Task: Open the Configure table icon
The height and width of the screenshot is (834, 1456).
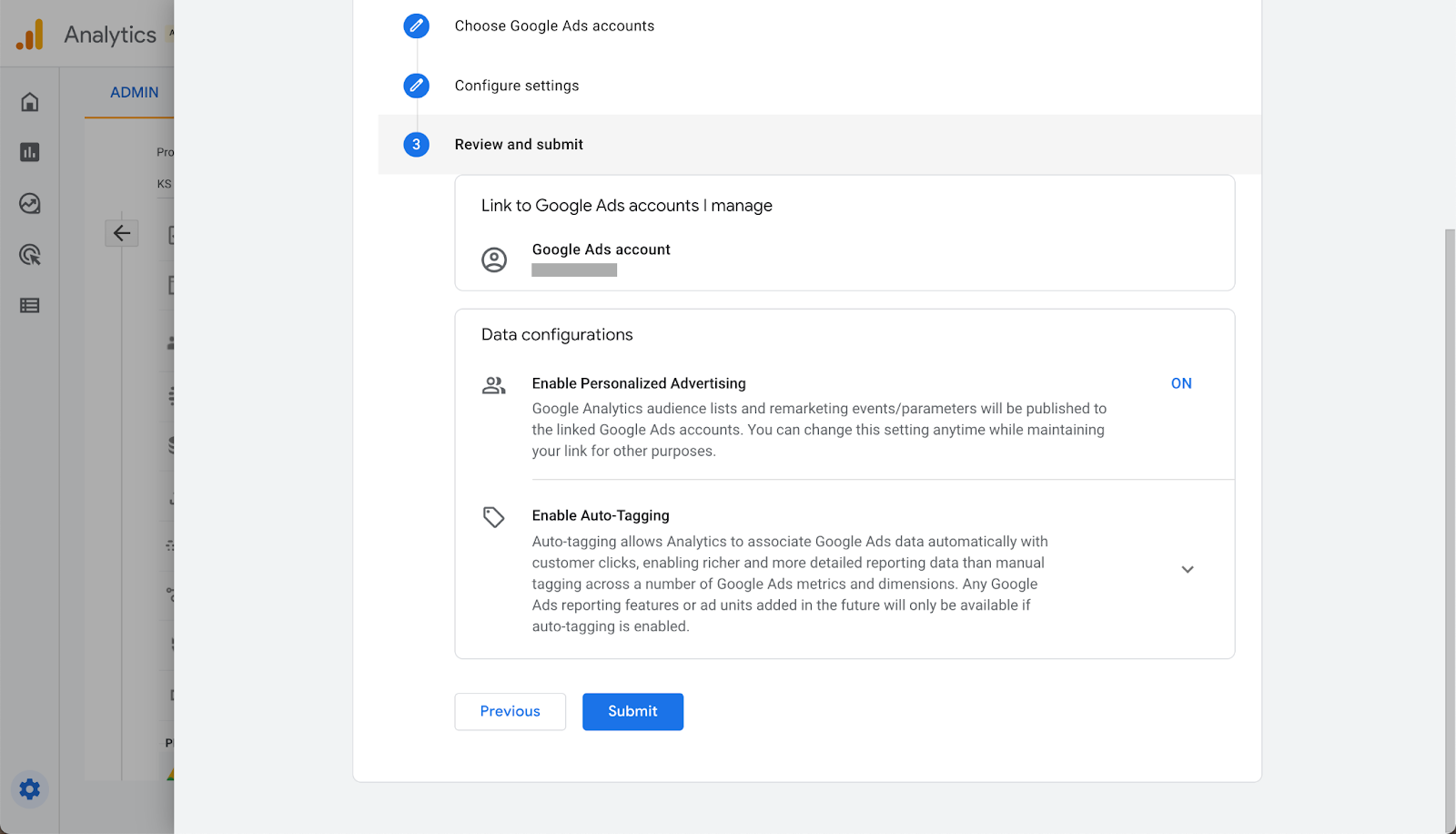Action: 30,306
